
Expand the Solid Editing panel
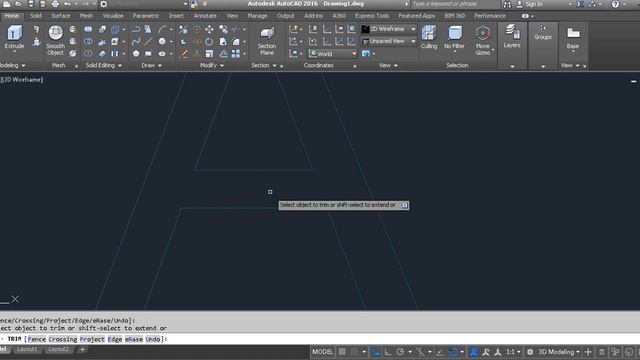coord(104,65)
